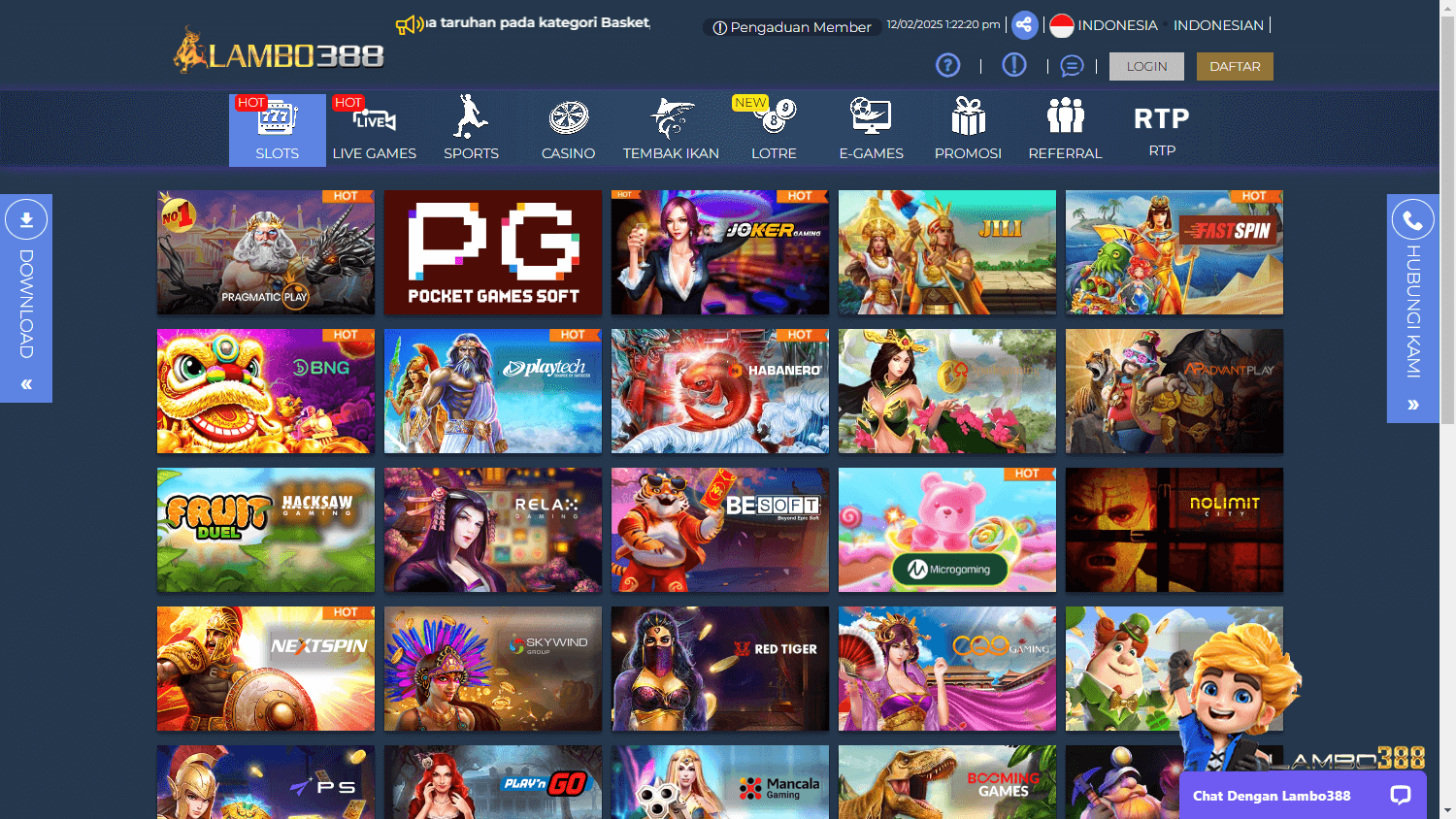The width and height of the screenshot is (1456, 819).
Task: Select Pragmatic Play provider tile
Action: (266, 252)
